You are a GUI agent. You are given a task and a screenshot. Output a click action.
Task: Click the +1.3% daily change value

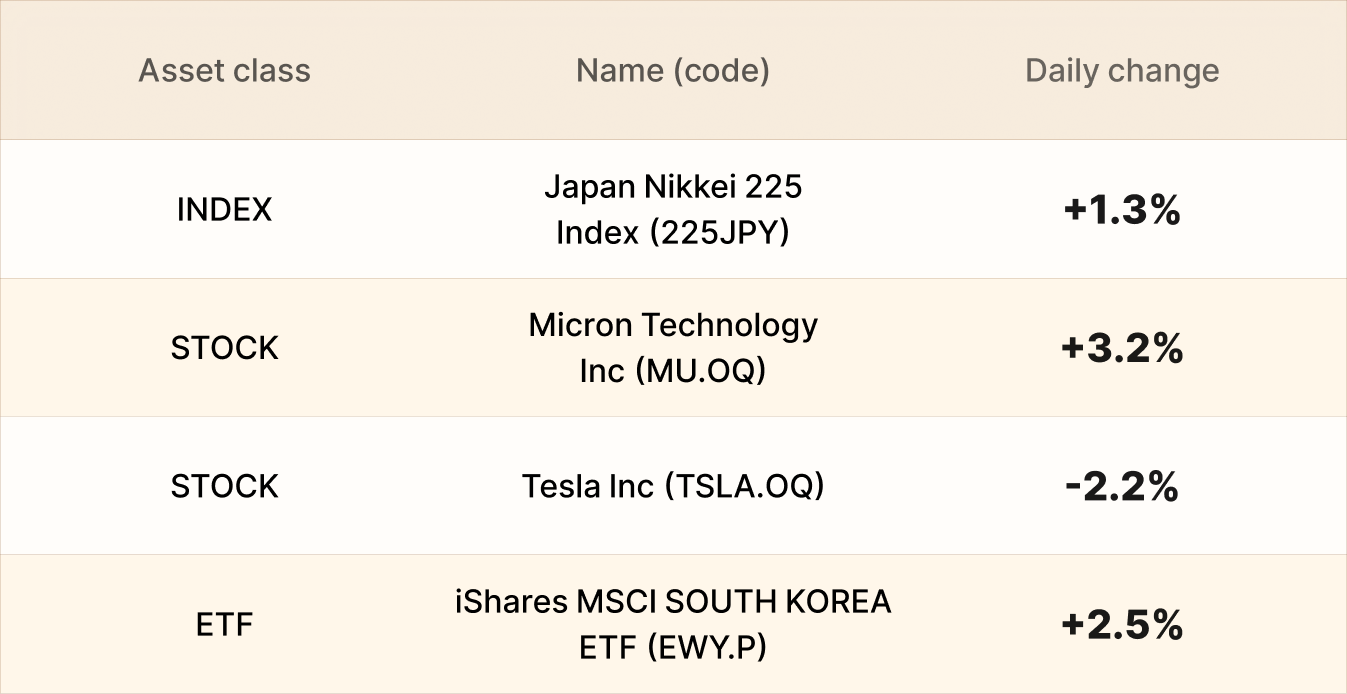1122,211
